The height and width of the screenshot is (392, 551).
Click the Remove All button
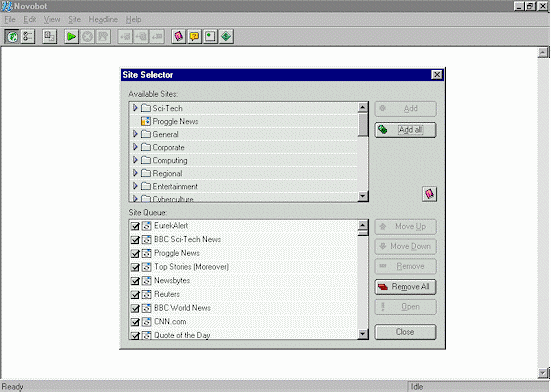(x=406, y=287)
